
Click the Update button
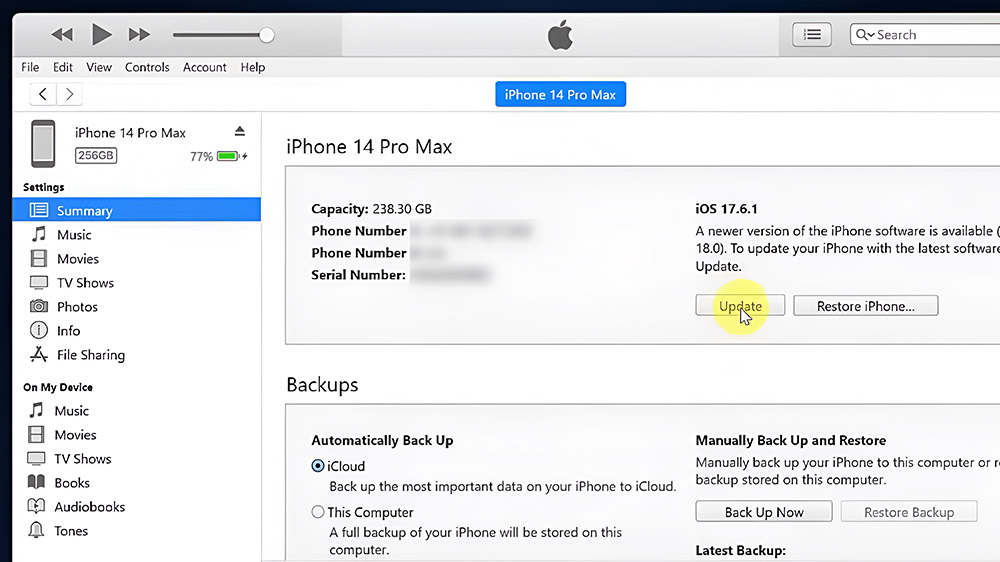[740, 306]
